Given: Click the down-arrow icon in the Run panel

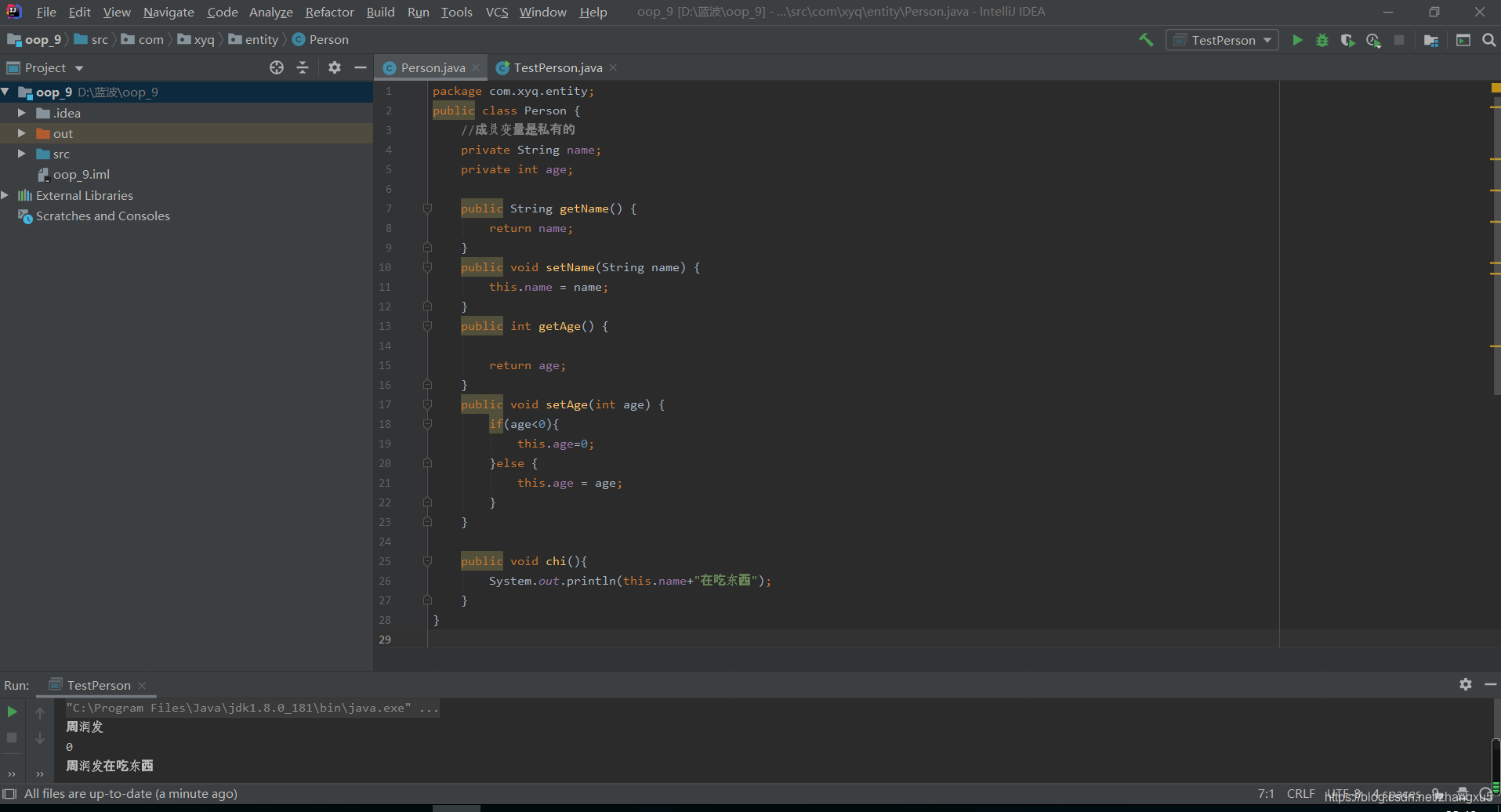Looking at the screenshot, I should point(40,738).
